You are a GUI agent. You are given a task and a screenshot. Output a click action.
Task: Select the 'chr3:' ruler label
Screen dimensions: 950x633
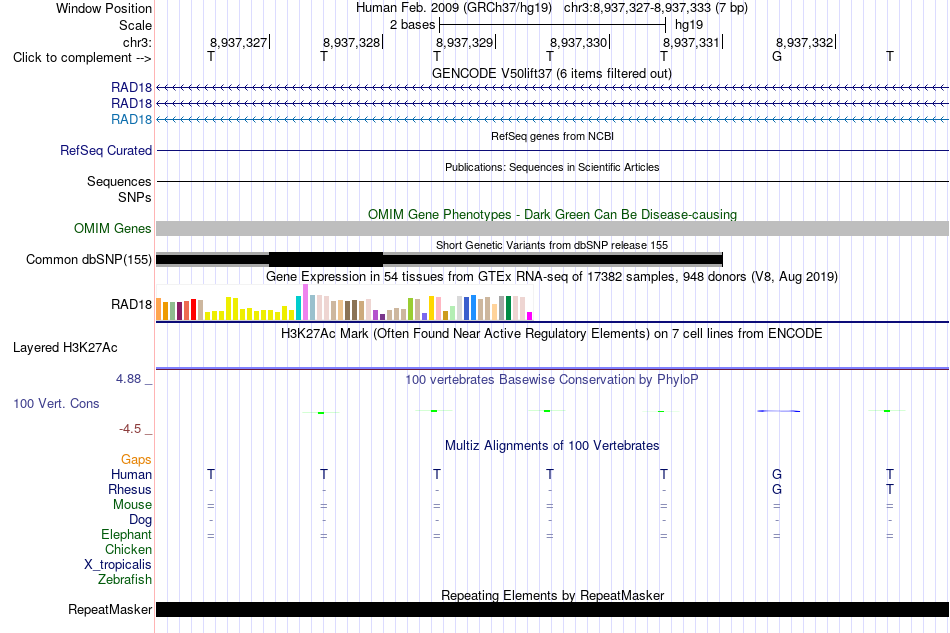click(x=137, y=42)
